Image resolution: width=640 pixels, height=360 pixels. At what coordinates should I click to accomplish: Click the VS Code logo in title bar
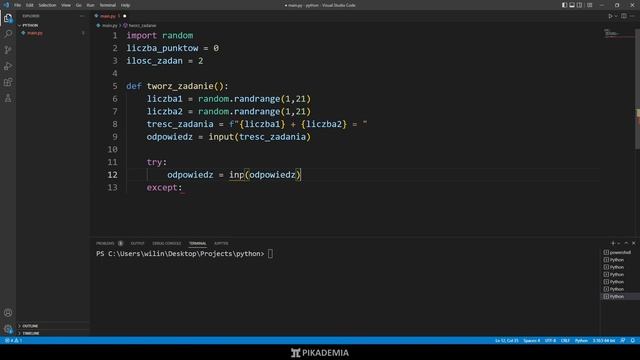pyautogui.click(x=6, y=5)
